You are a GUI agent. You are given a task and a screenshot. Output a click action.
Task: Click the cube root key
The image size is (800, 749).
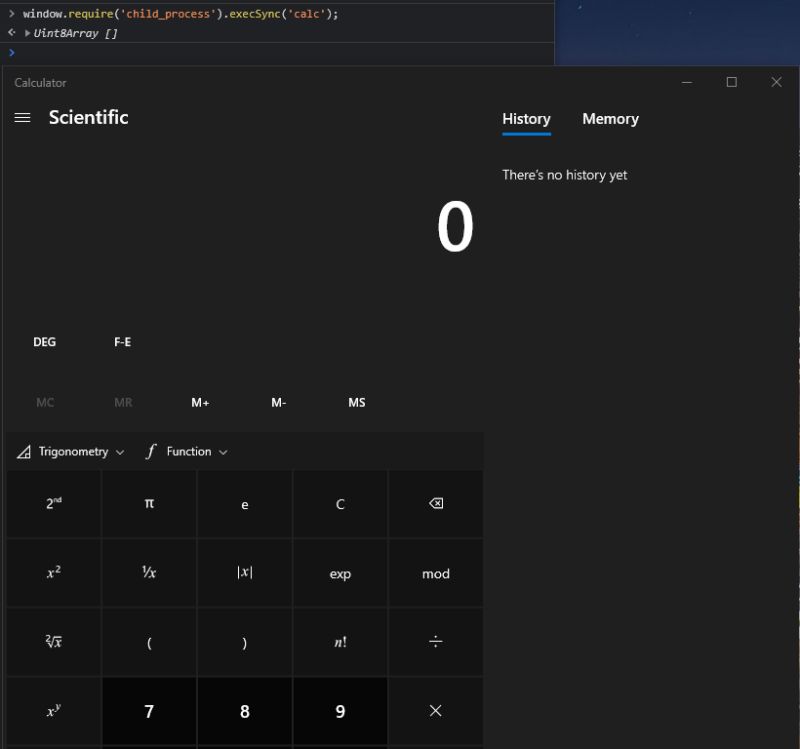coord(53,642)
